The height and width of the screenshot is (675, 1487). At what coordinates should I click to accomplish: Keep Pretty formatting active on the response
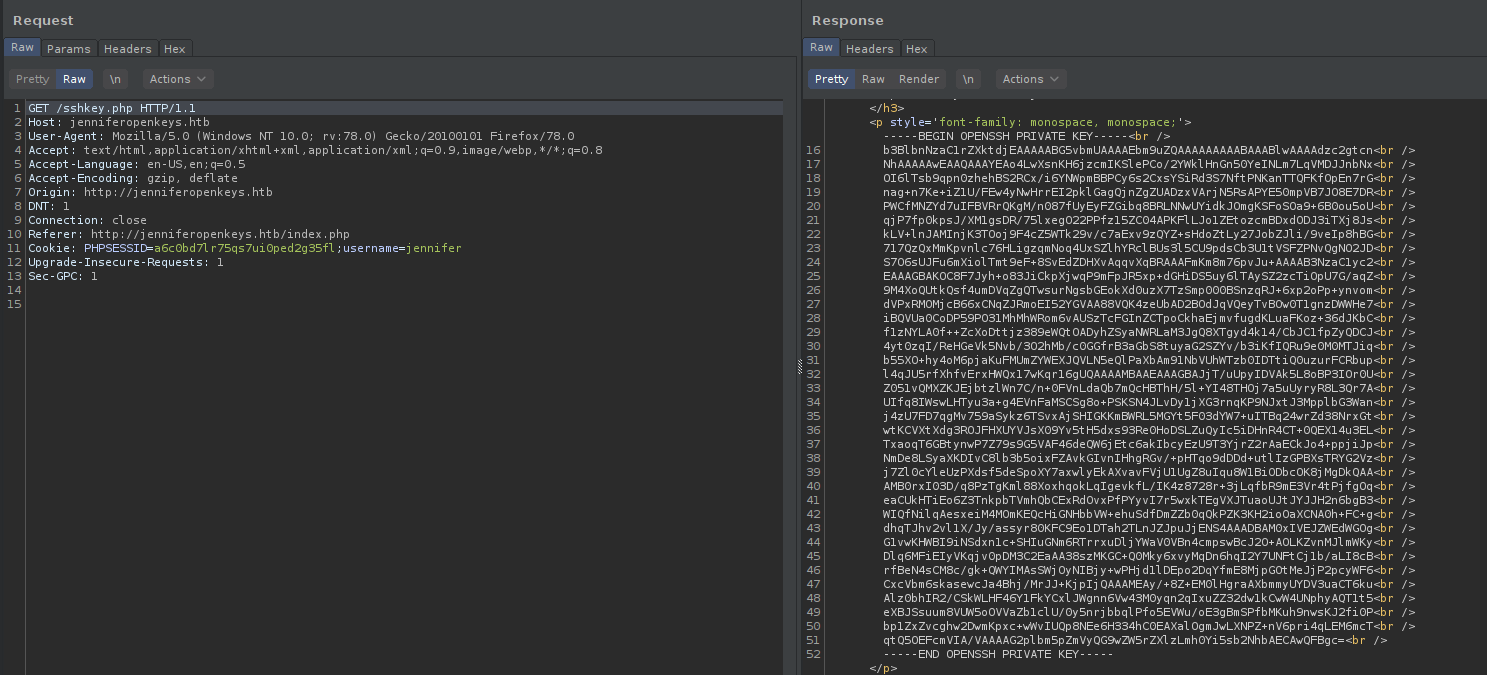(x=830, y=79)
